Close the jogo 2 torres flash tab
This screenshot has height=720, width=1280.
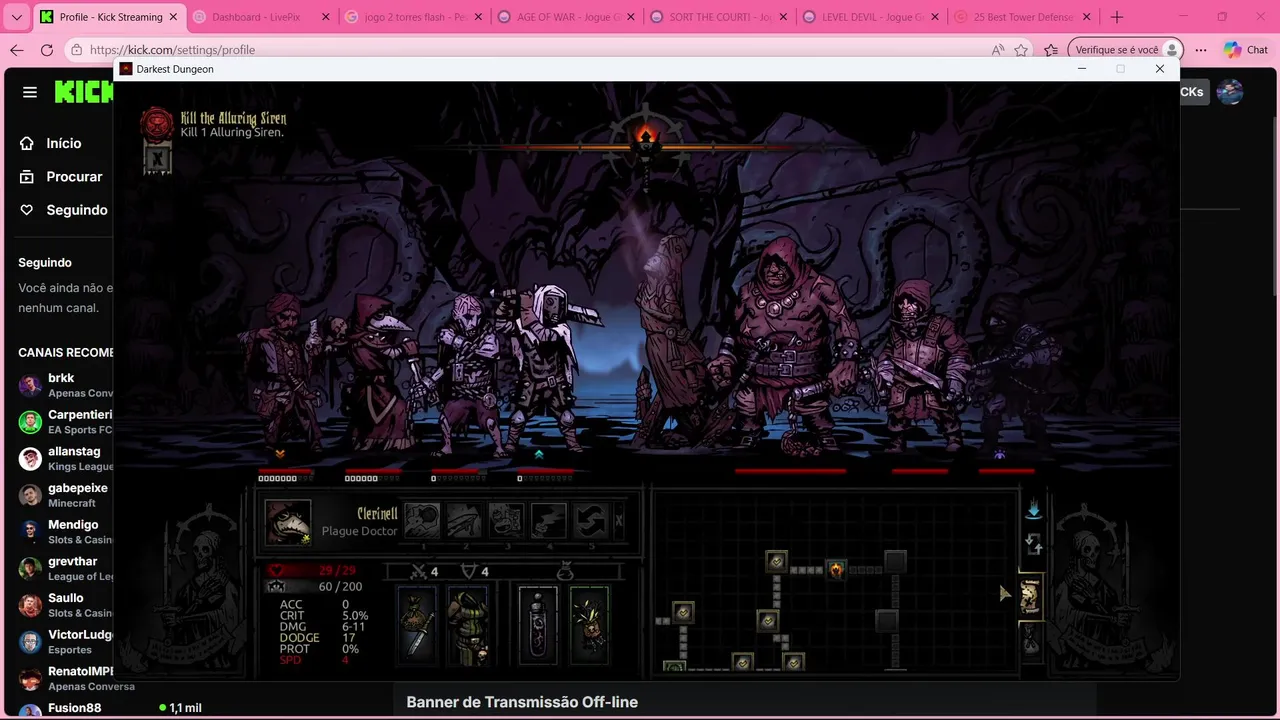click(x=478, y=17)
